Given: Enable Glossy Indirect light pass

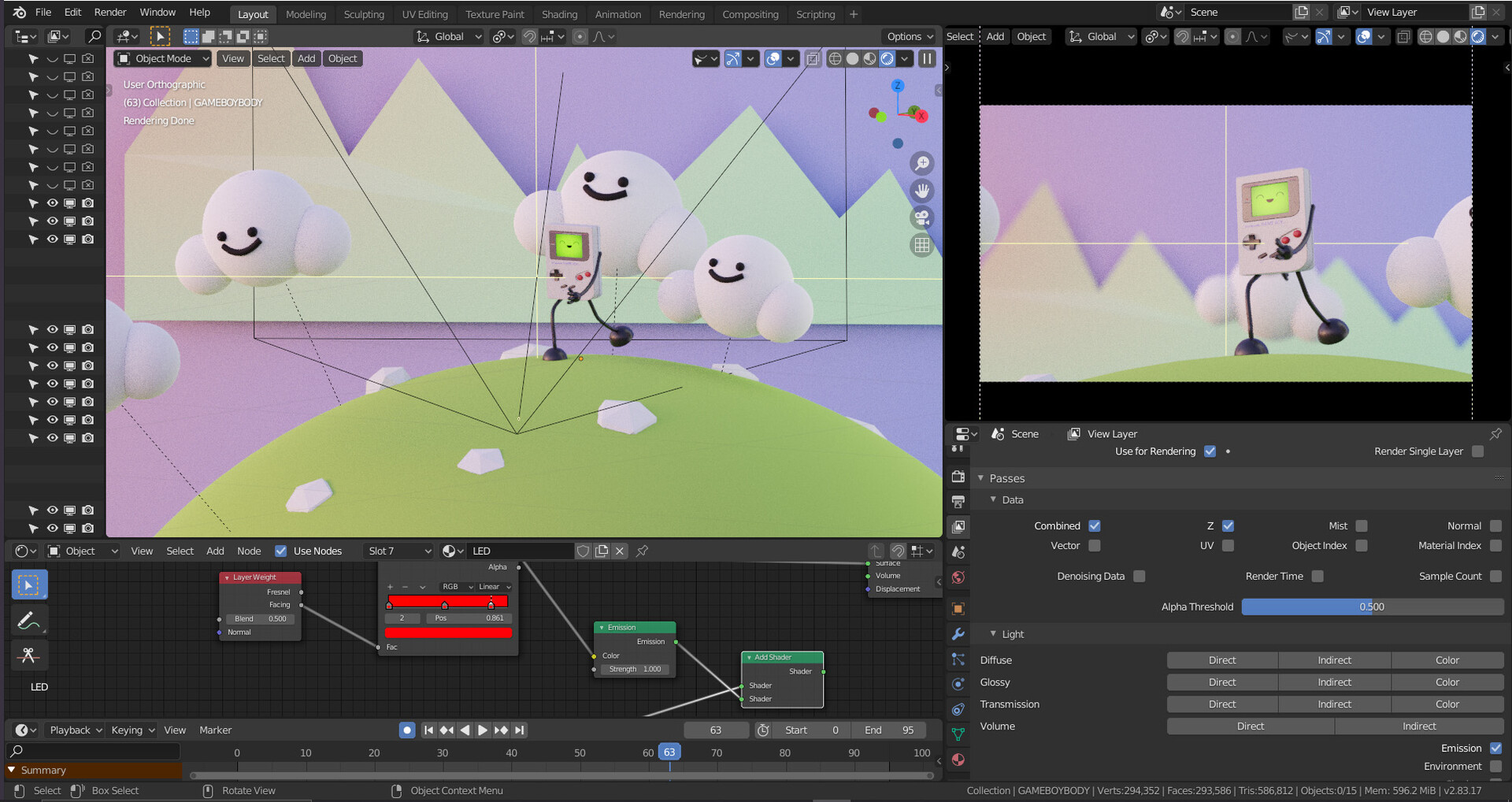Looking at the screenshot, I should click(x=1334, y=682).
